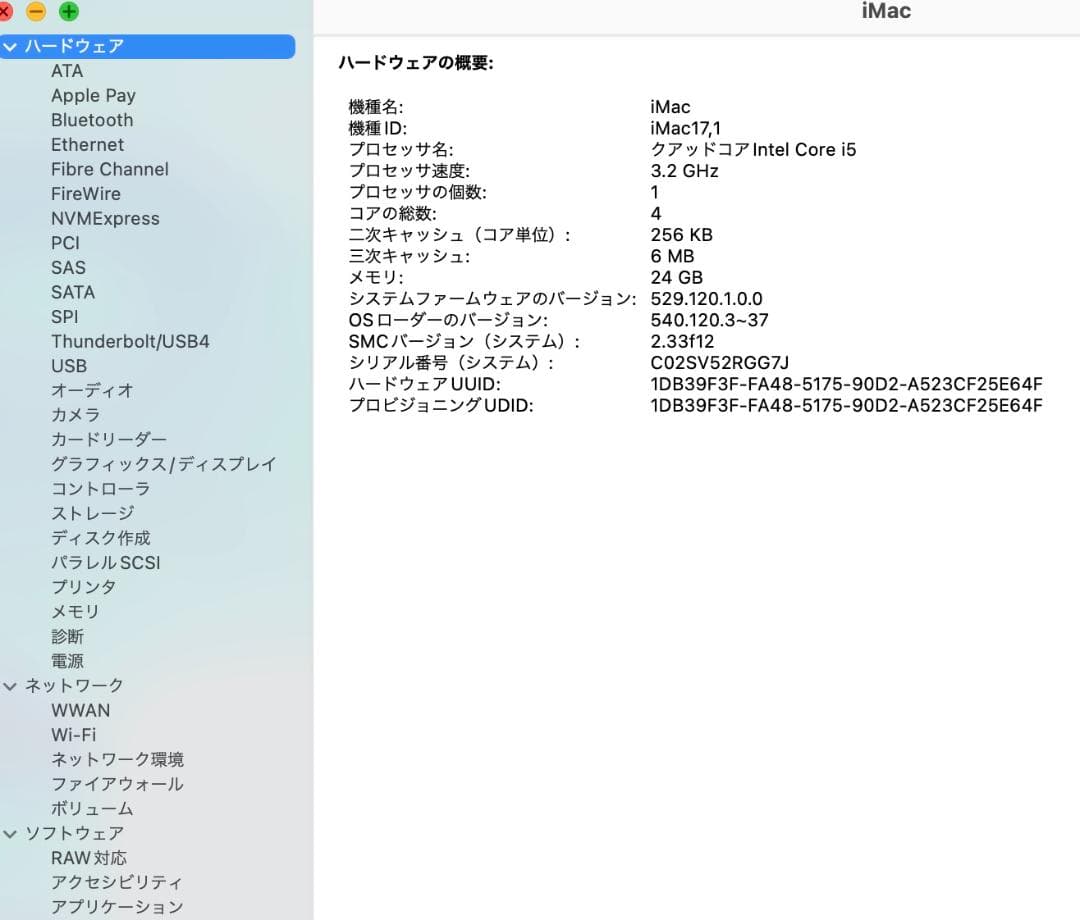View Thunderbolt/USB4 information
This screenshot has height=920, width=1080.
point(131,341)
